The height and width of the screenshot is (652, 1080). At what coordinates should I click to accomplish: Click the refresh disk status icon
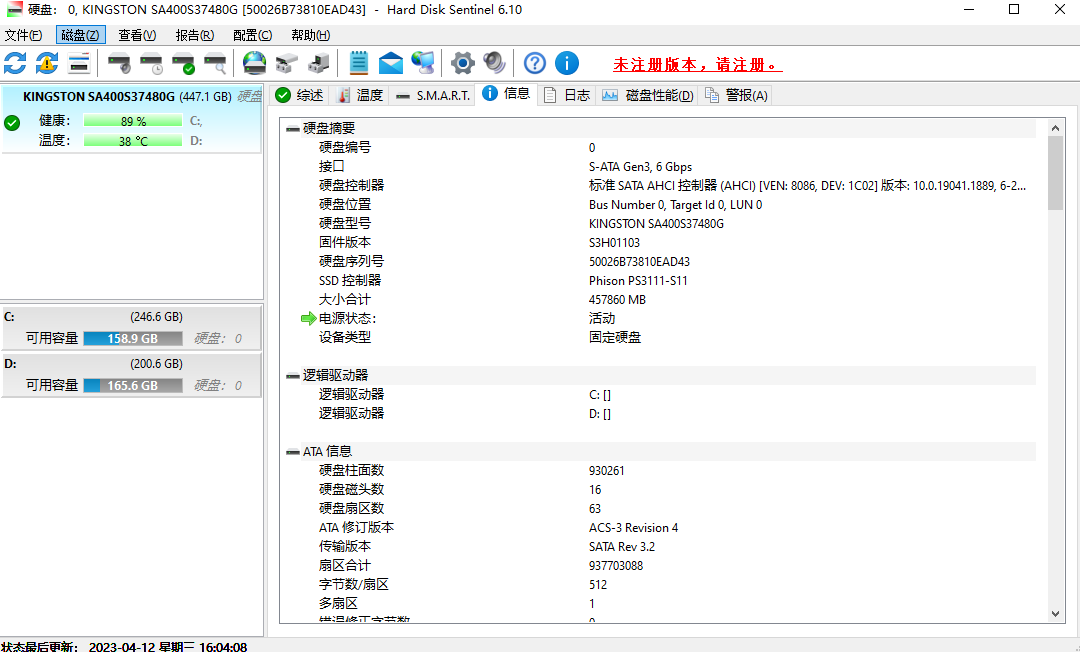point(14,62)
